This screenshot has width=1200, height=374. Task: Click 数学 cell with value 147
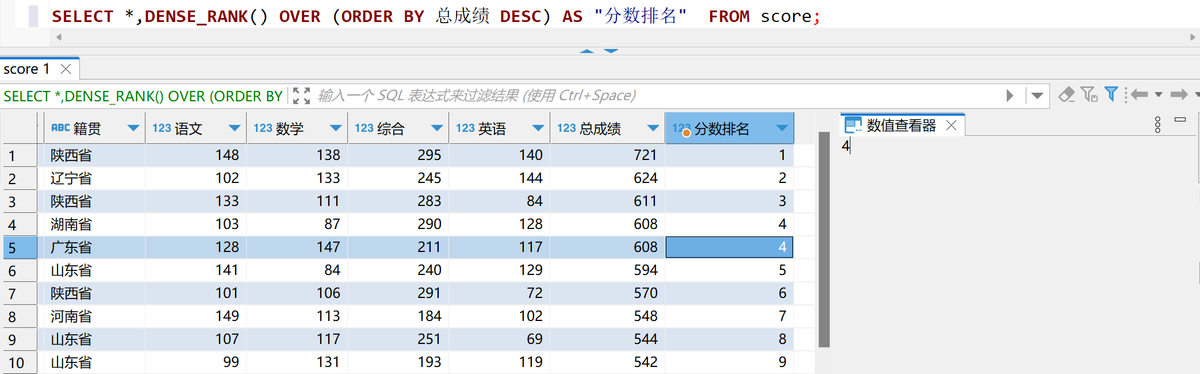(x=296, y=247)
